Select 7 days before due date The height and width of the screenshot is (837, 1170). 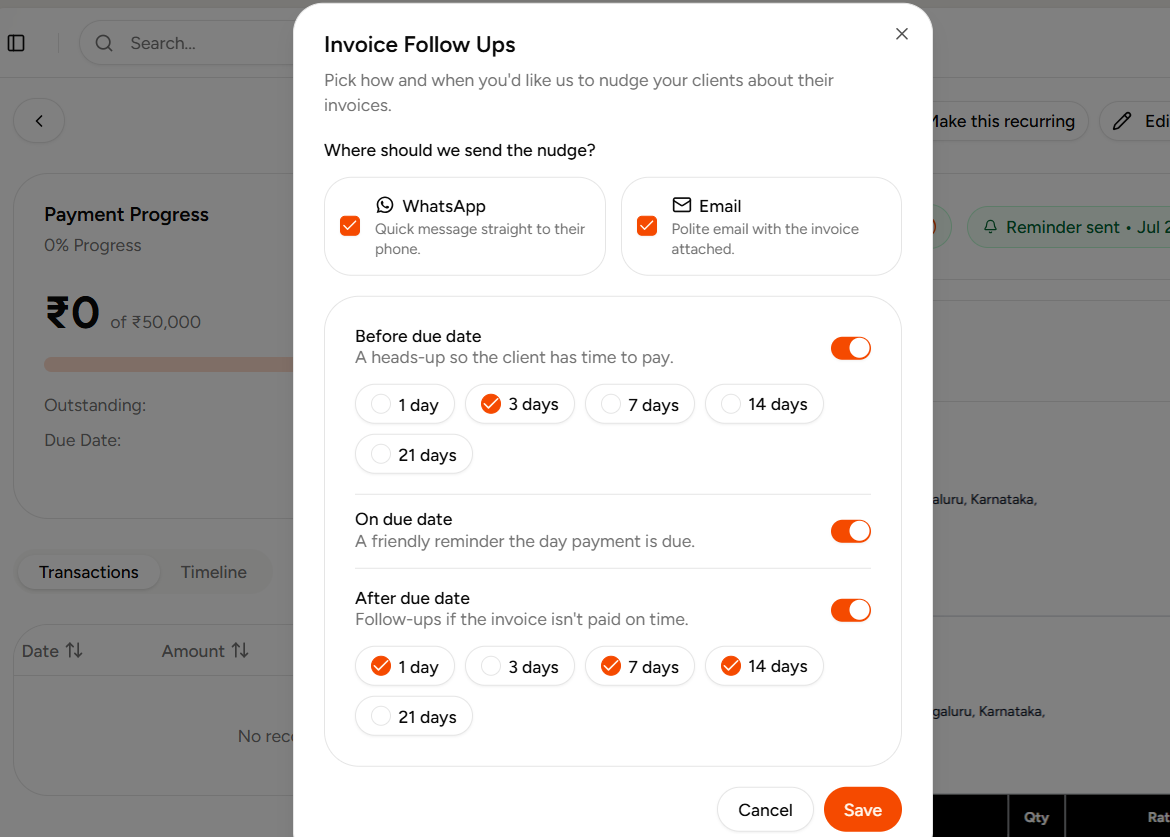click(639, 404)
